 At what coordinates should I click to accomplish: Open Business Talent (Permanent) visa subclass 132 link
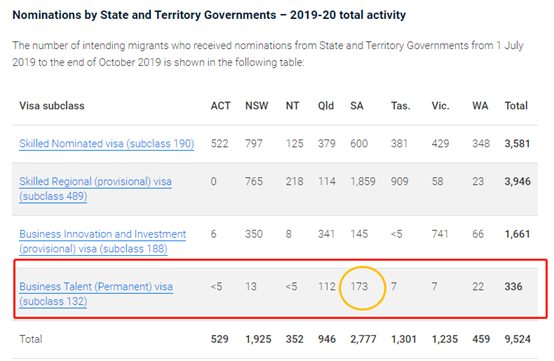tap(96, 294)
